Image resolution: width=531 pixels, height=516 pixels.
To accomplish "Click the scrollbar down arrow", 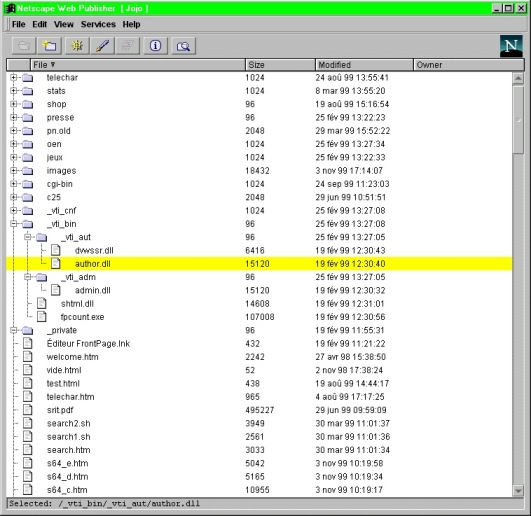I will click(x=518, y=490).
